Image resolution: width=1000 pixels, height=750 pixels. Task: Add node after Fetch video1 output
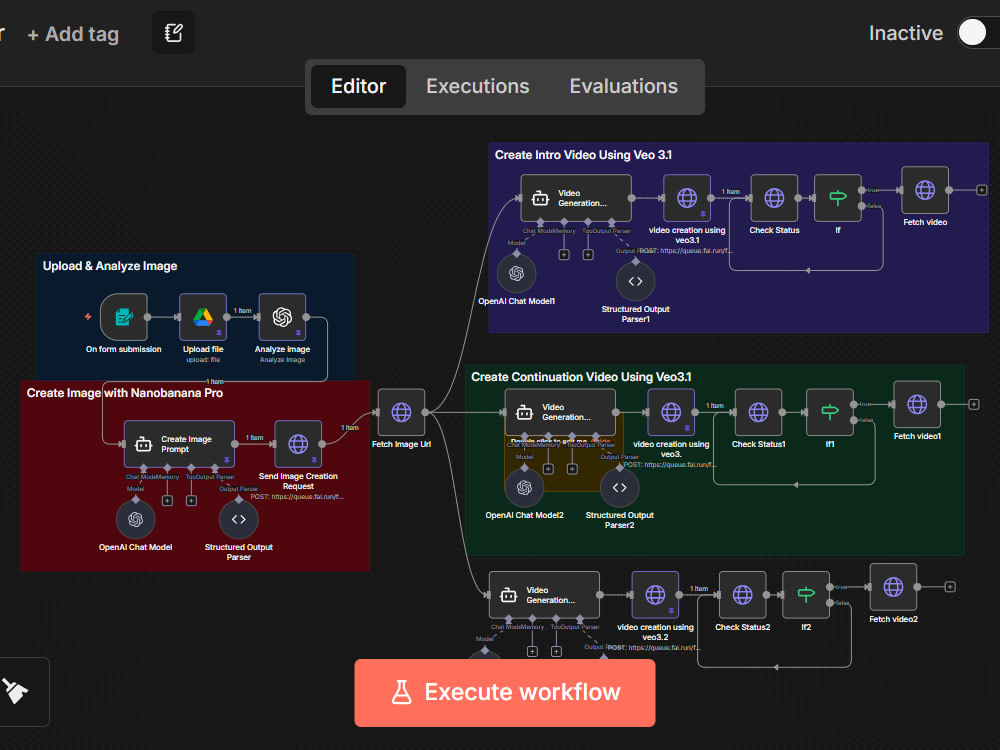pyautogui.click(x=973, y=404)
